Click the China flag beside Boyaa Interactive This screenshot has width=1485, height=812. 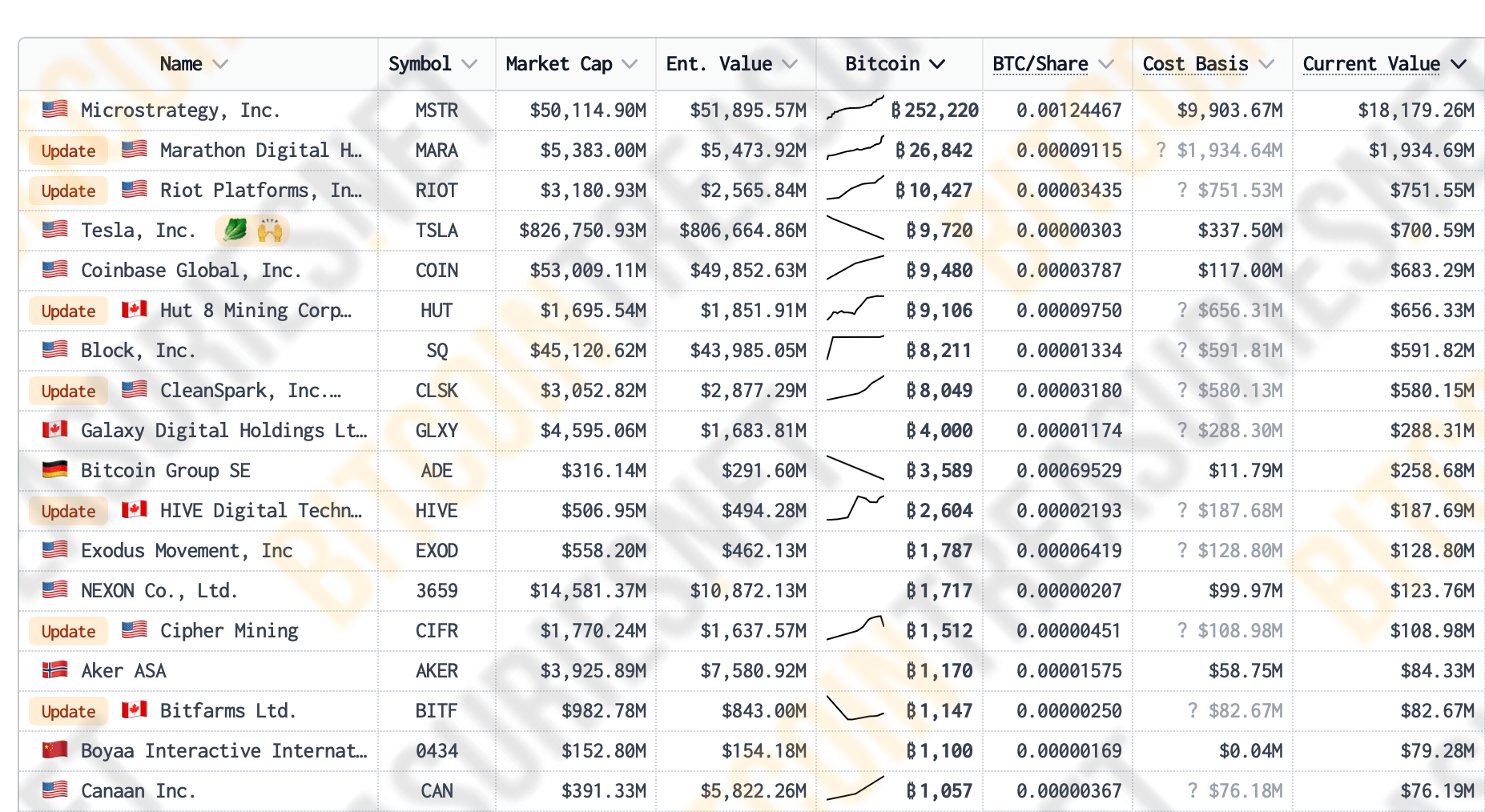coord(54,750)
